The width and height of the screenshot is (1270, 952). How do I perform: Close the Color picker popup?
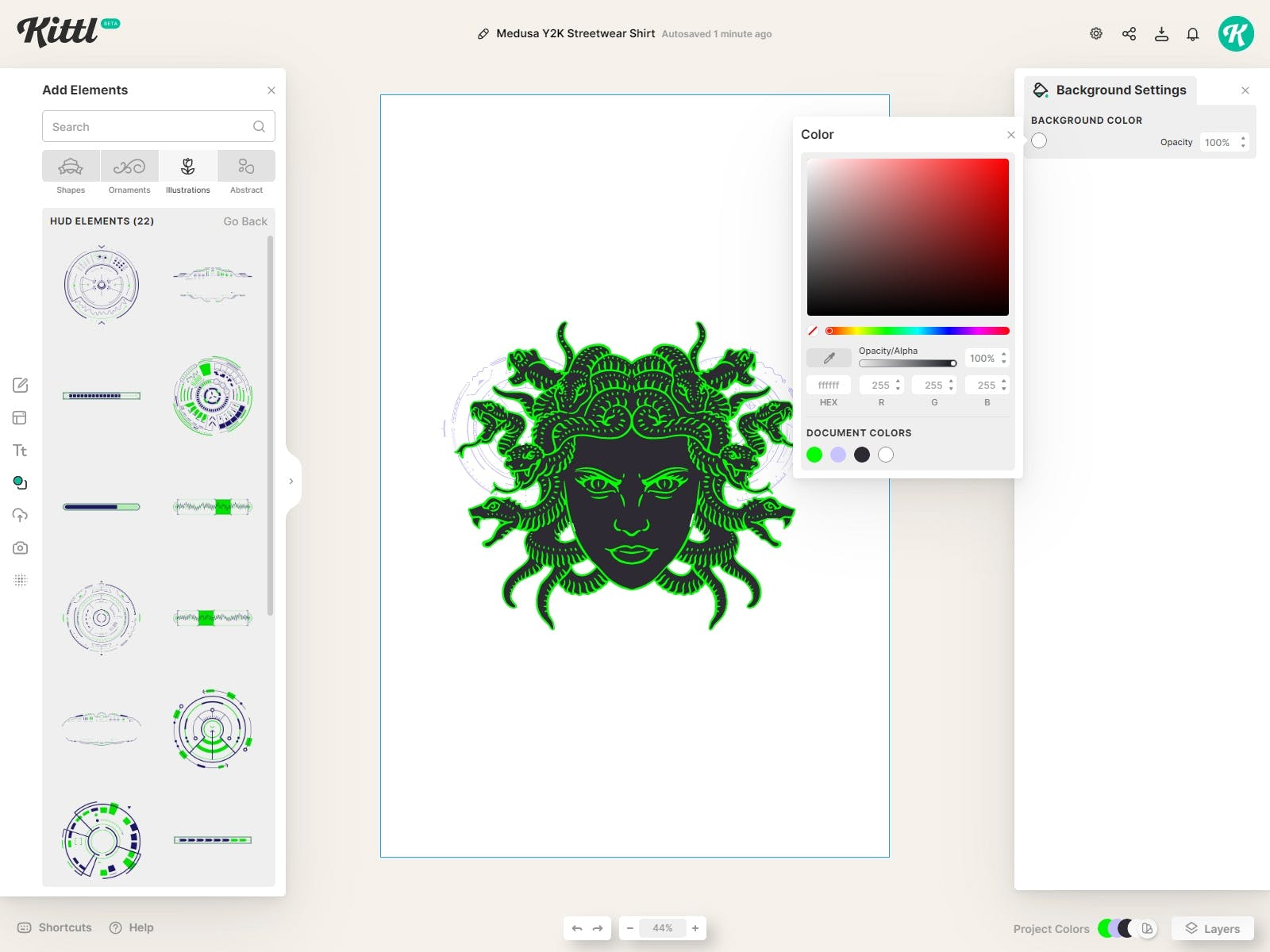point(1011,135)
